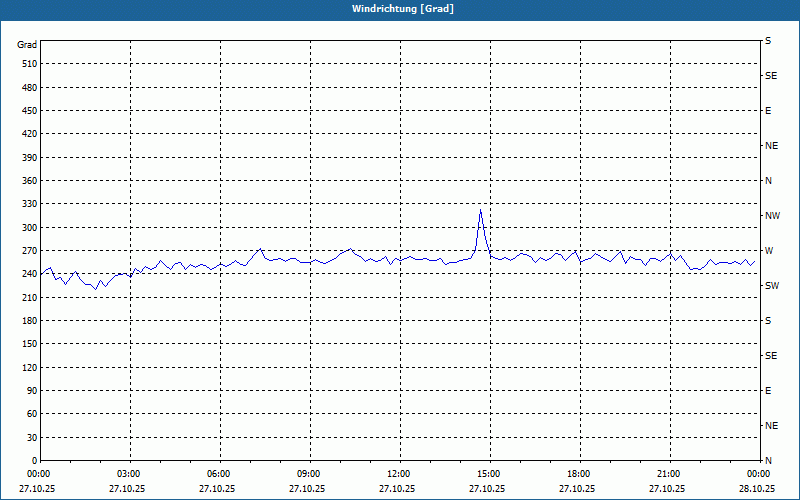Select the SE compass label between 120 and 150
The height and width of the screenshot is (500, 800).
point(771,356)
